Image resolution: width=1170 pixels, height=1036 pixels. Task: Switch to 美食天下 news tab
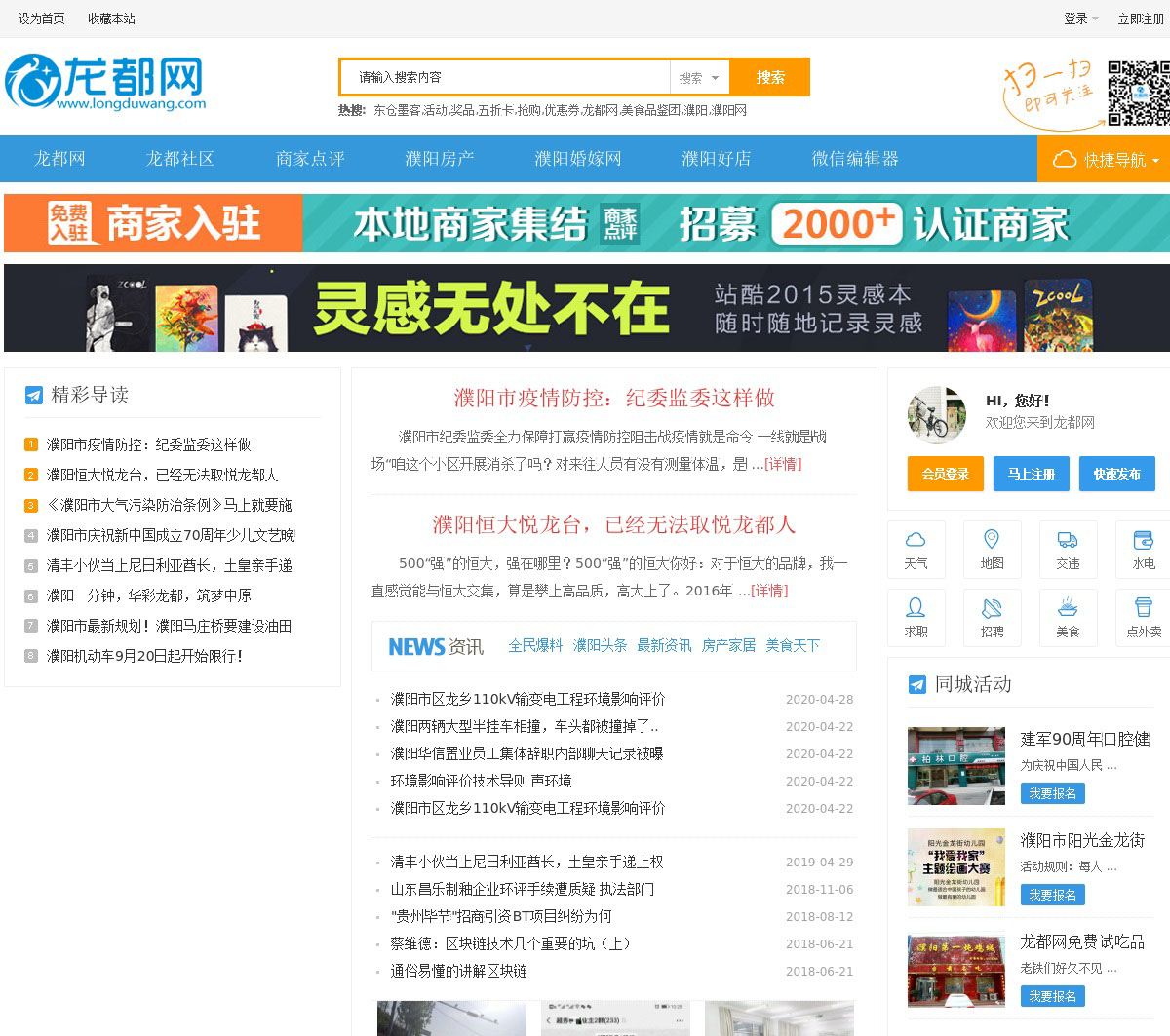tap(793, 645)
